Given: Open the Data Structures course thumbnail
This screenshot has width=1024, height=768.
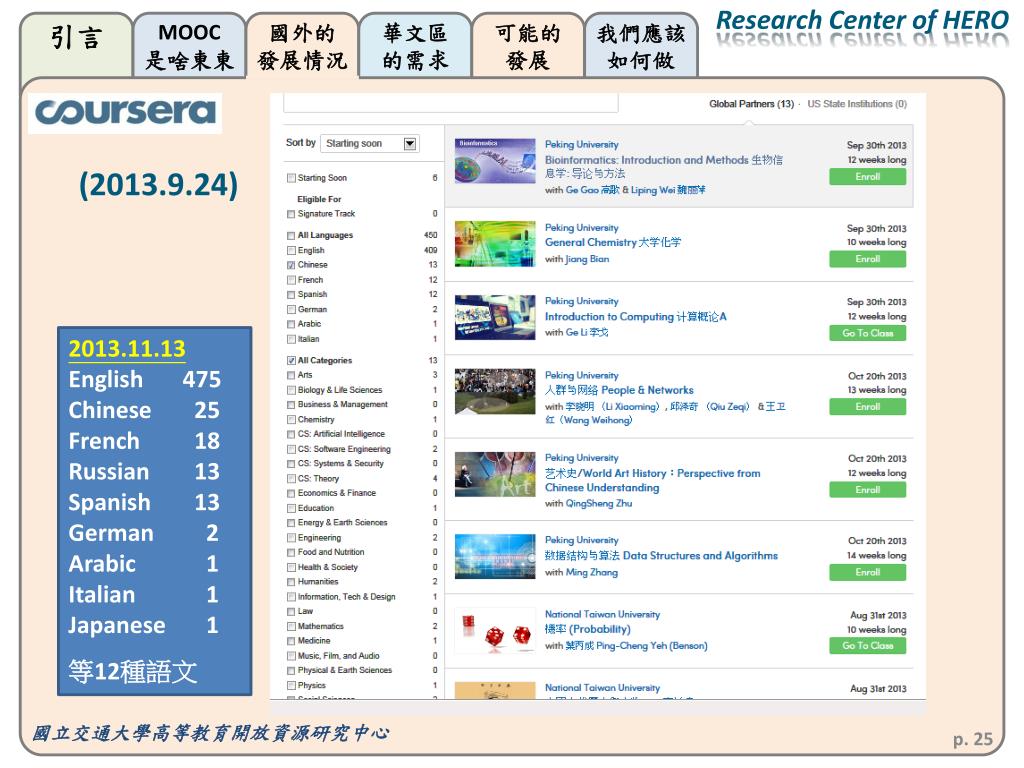Looking at the screenshot, I should point(495,556).
